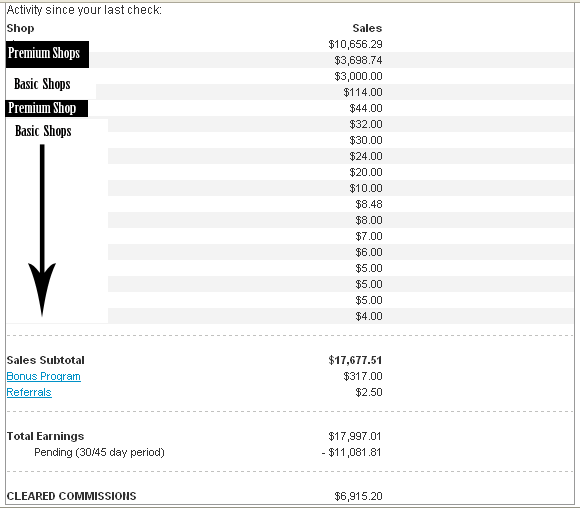Click the $317.00 bonus amount

(x=362, y=376)
